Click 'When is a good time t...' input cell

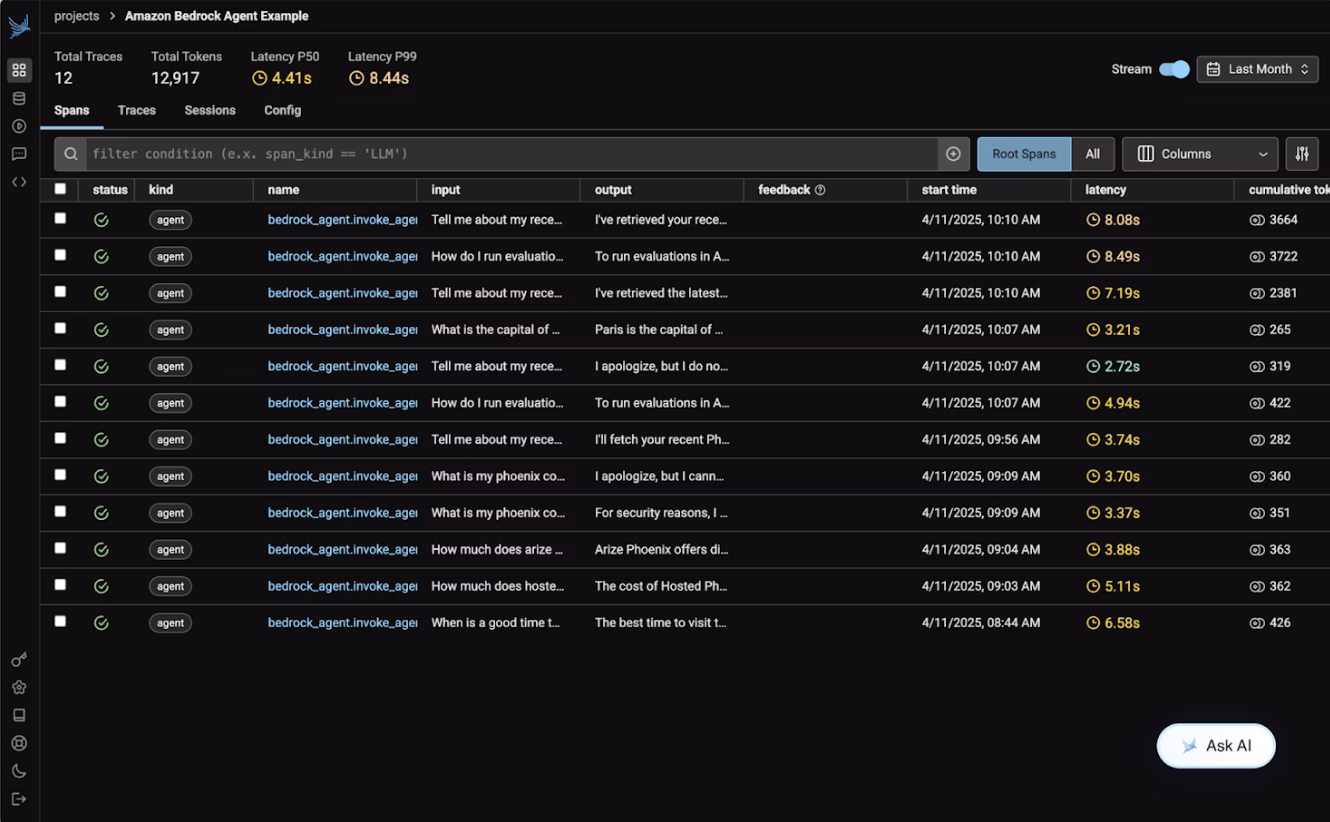[x=496, y=623]
